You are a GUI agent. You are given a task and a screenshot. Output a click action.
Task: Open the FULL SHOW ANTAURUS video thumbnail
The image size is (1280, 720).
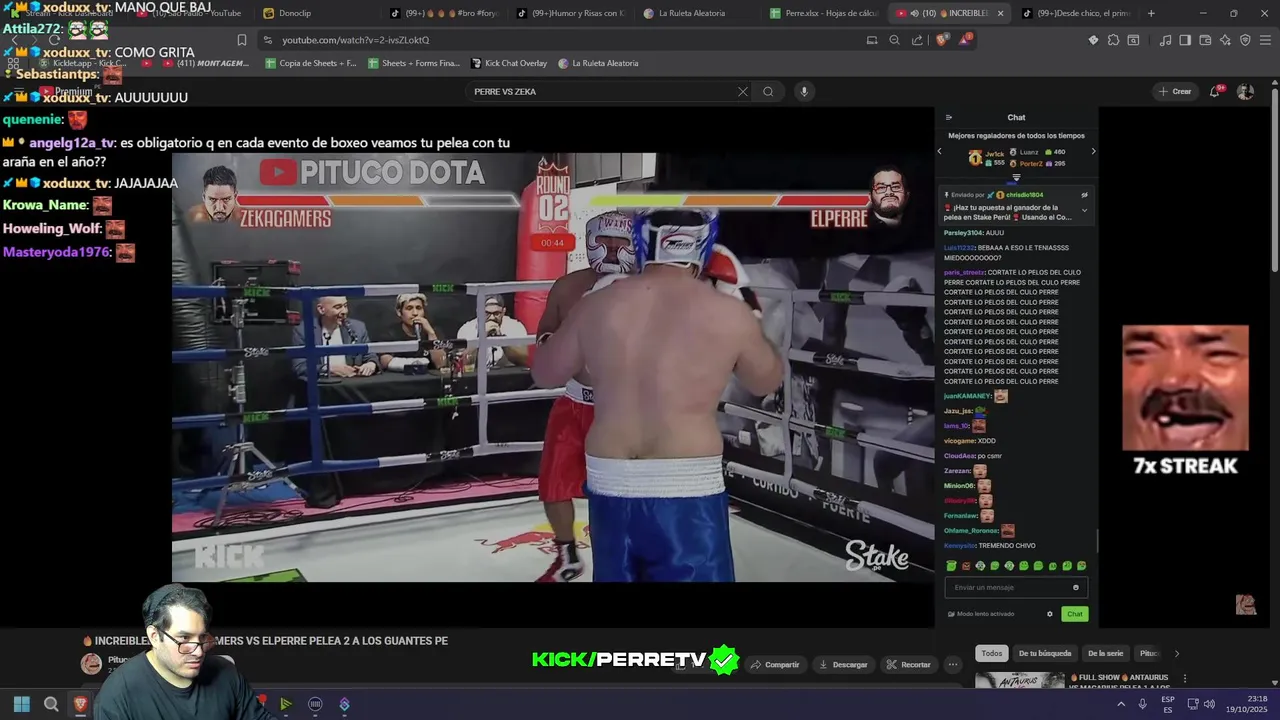point(1020,680)
